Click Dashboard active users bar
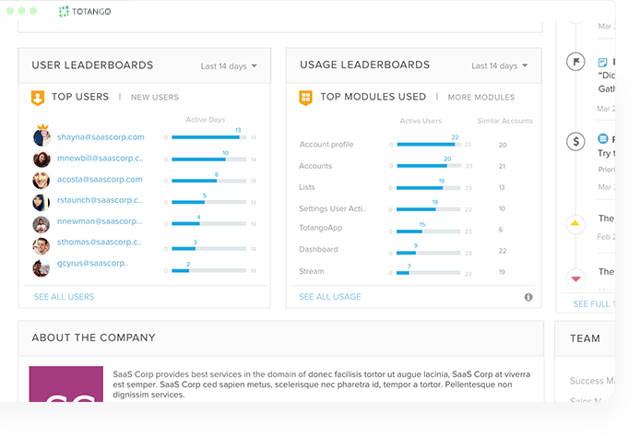640x438 pixels. click(x=429, y=253)
